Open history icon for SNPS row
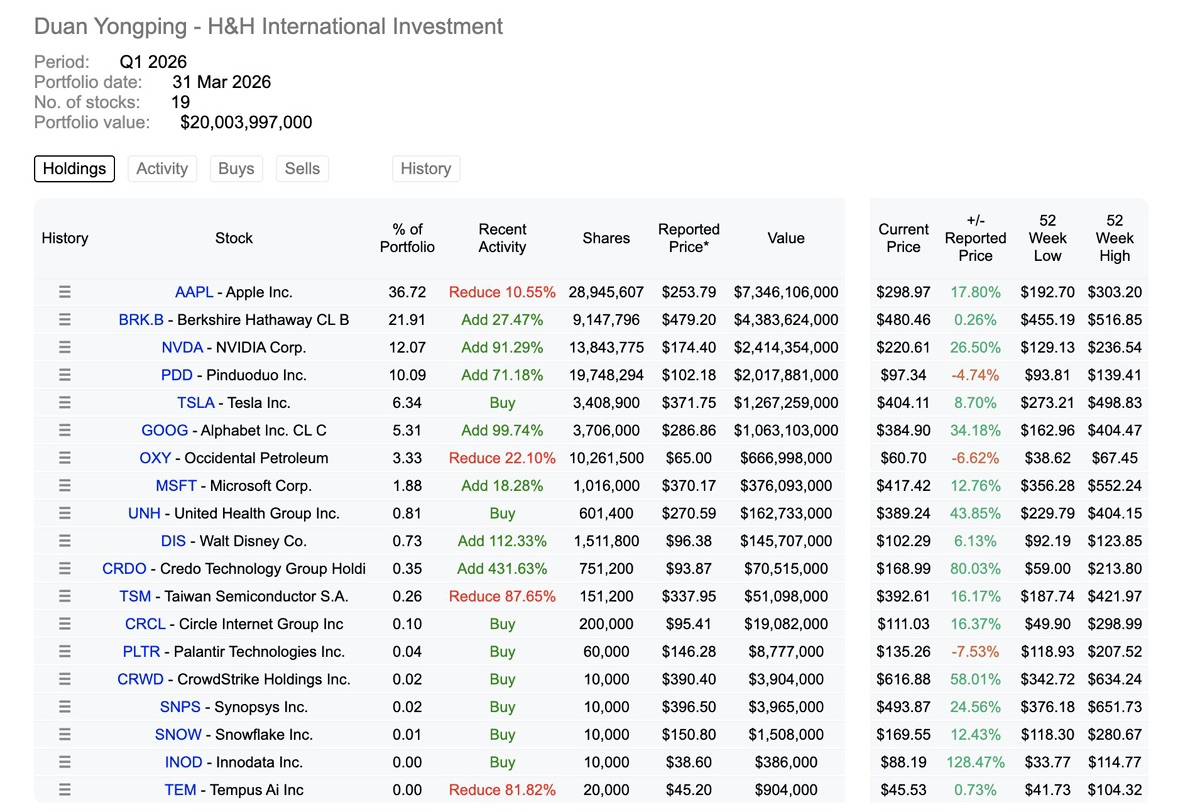 pos(65,707)
